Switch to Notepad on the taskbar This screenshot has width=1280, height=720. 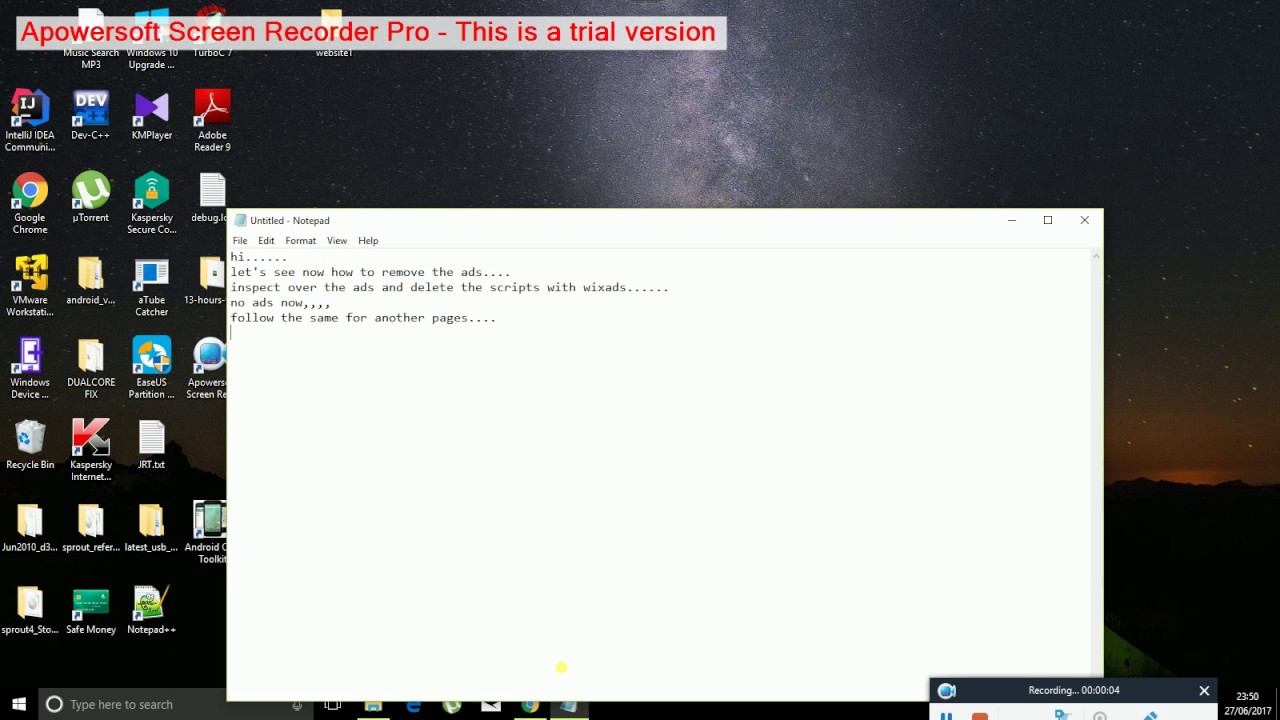click(569, 704)
